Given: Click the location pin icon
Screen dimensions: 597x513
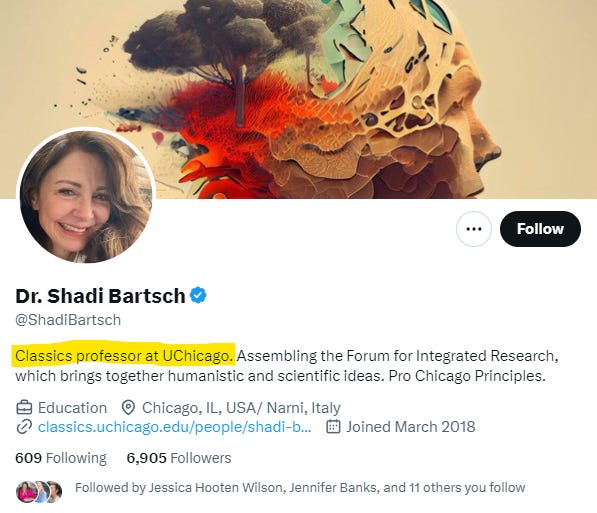Looking at the screenshot, I should tap(128, 408).
